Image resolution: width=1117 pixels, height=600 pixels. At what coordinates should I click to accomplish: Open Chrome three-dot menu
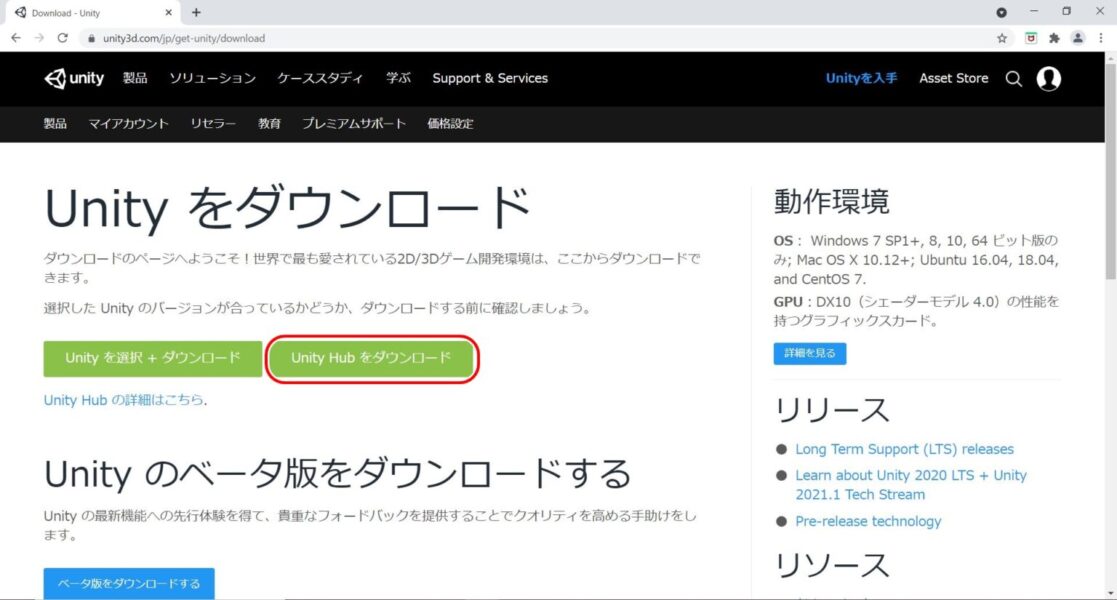[1101, 38]
